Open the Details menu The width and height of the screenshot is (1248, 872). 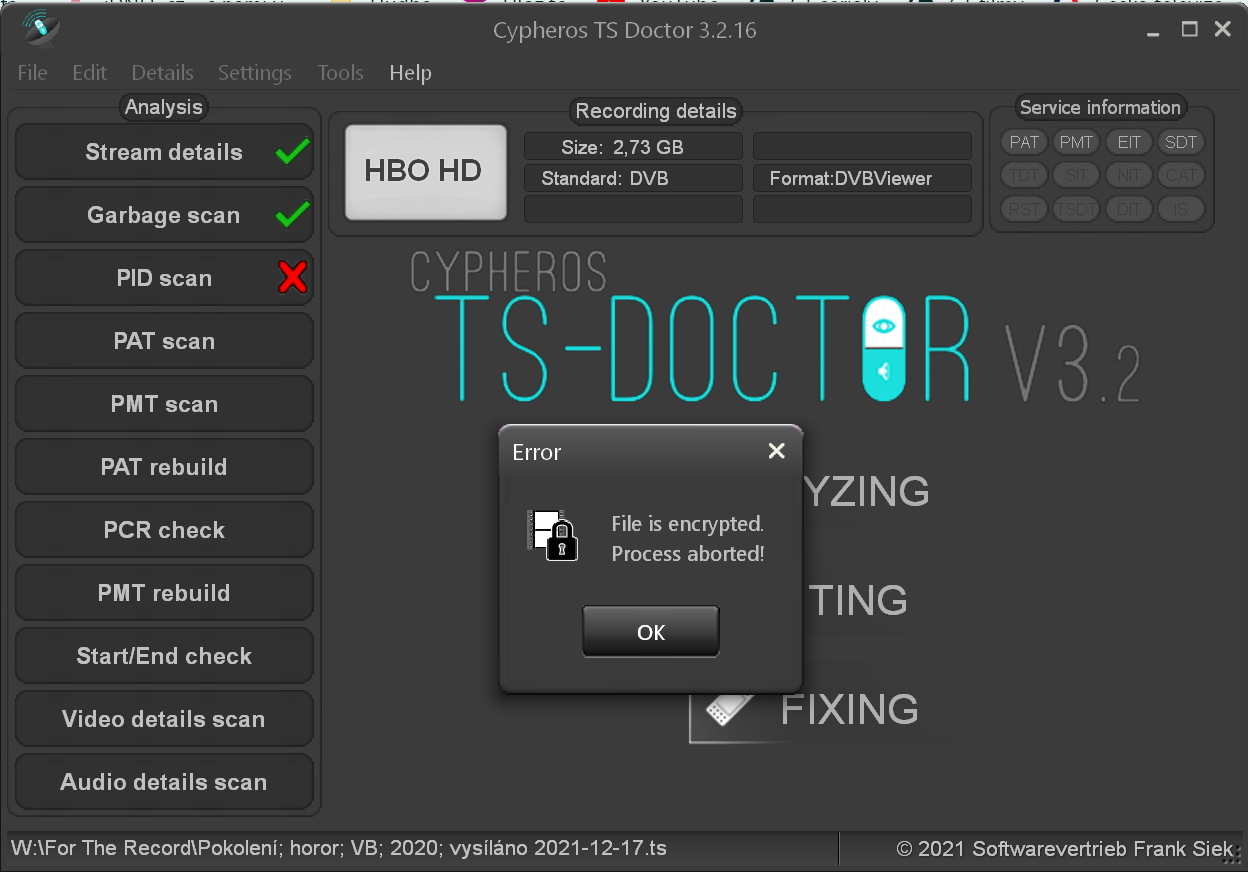(x=163, y=73)
